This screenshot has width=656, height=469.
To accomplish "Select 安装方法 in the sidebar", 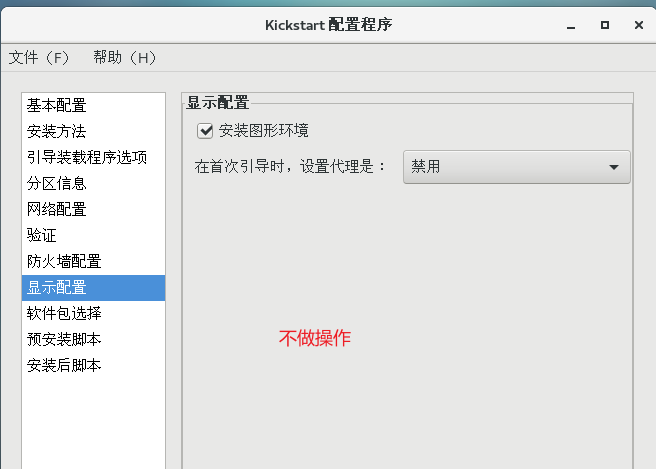I will (93, 131).
